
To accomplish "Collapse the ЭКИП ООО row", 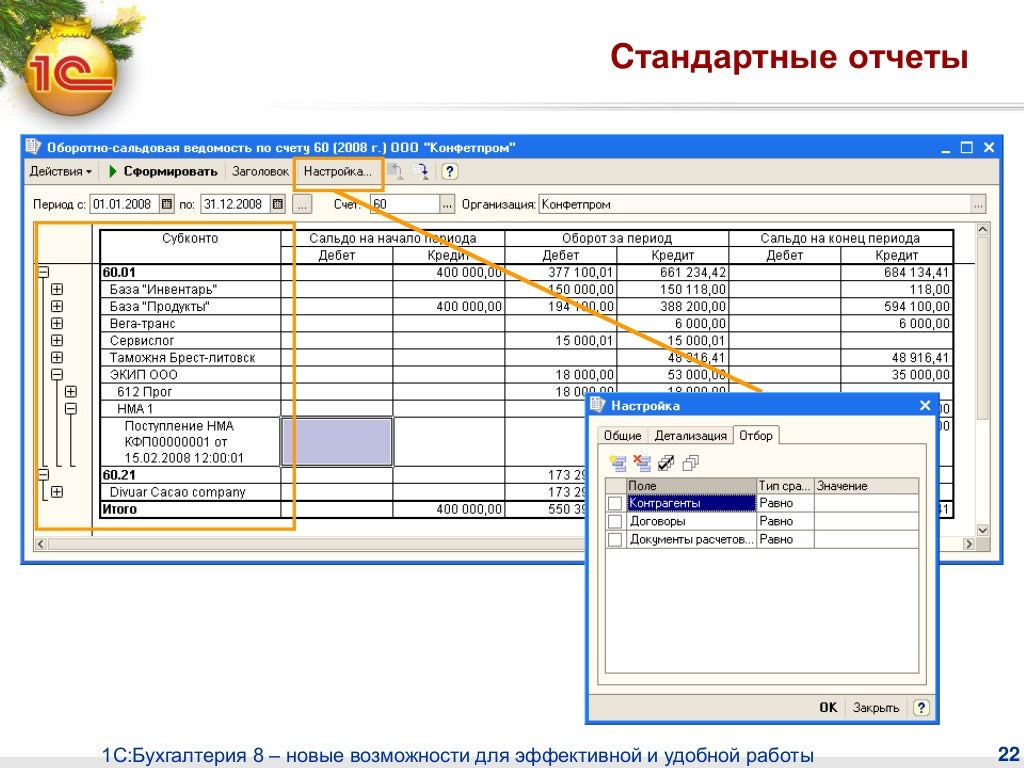I will click(x=57, y=375).
